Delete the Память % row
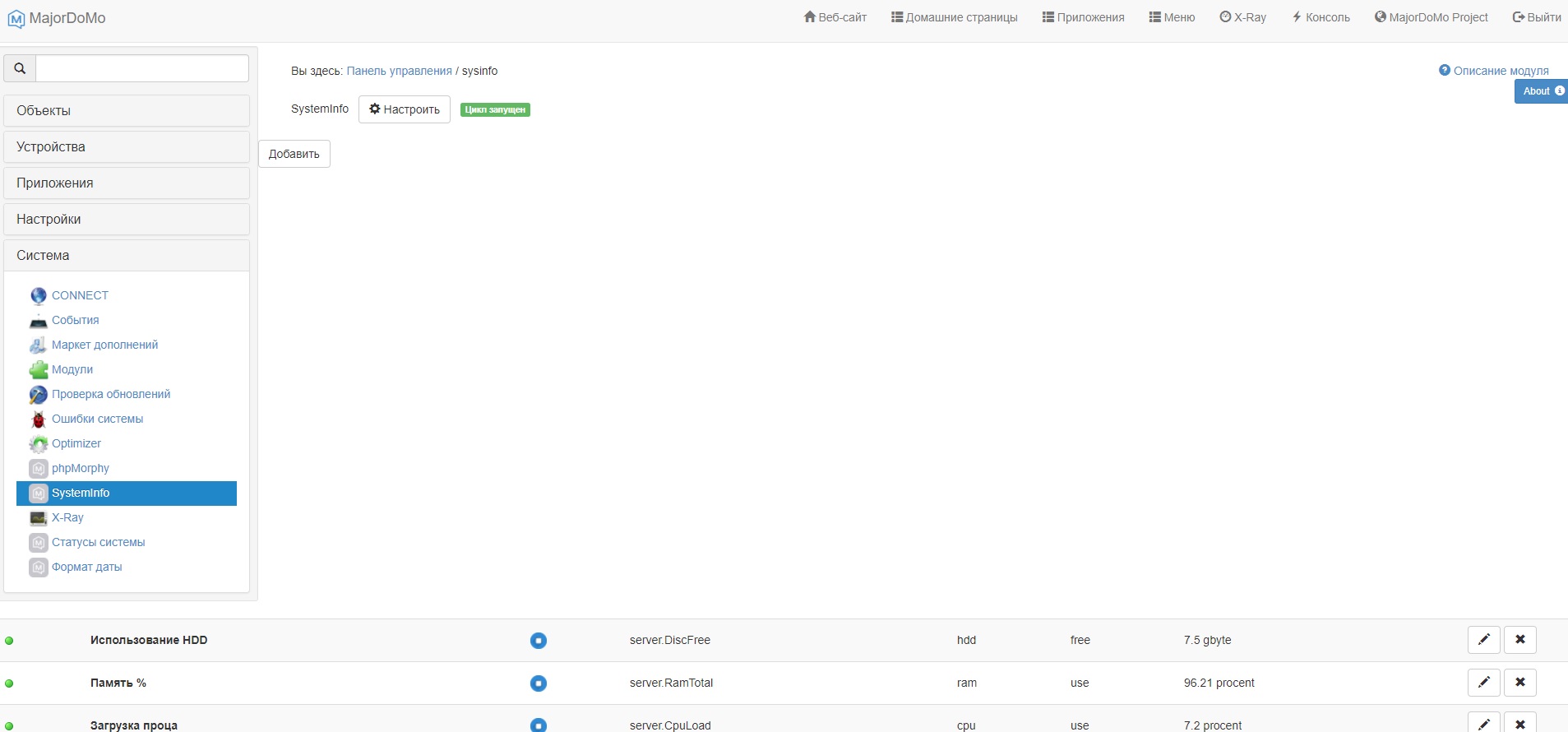 click(1519, 682)
